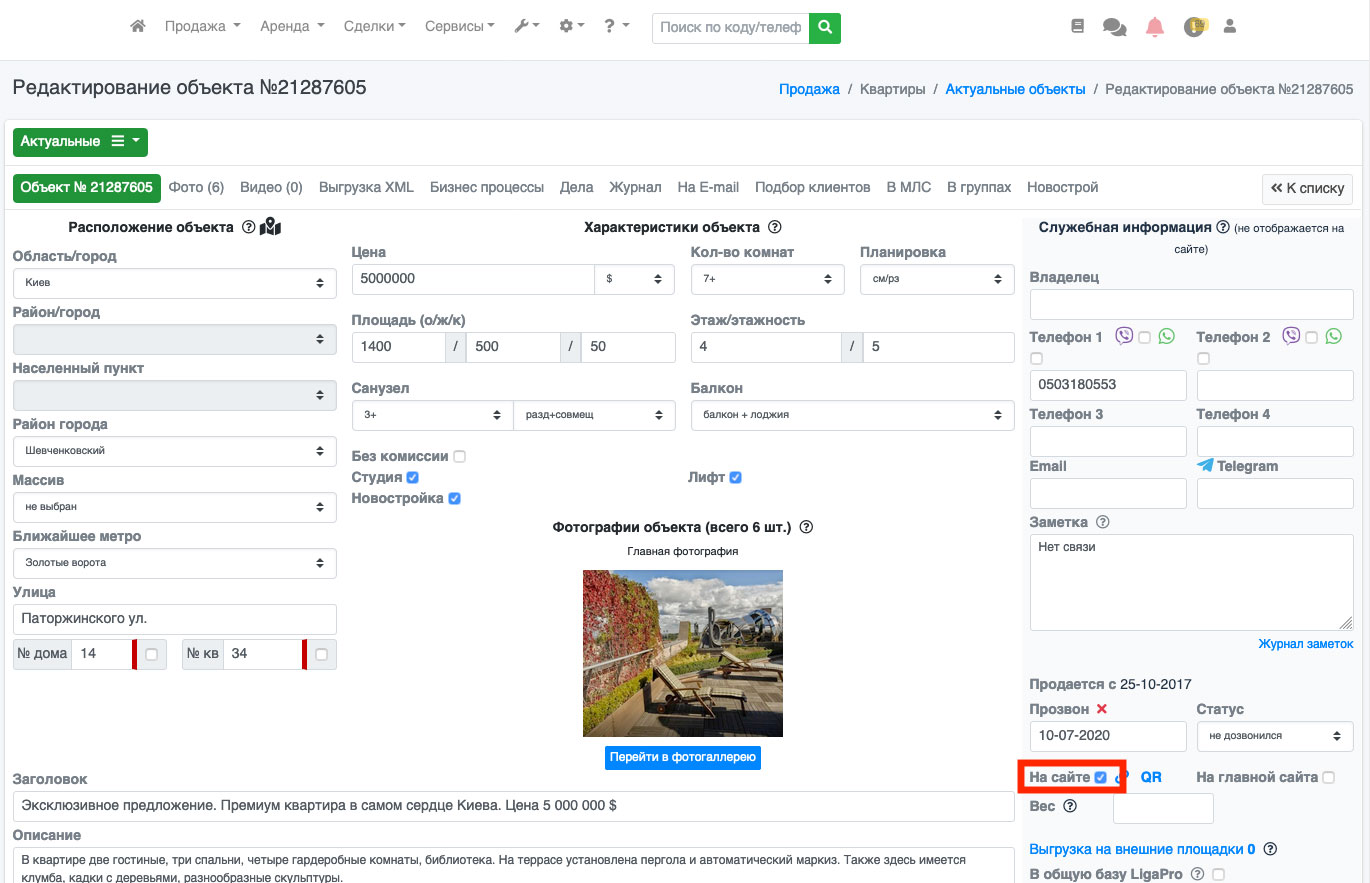
Task: Open the Продажа menu
Action: [x=202, y=27]
